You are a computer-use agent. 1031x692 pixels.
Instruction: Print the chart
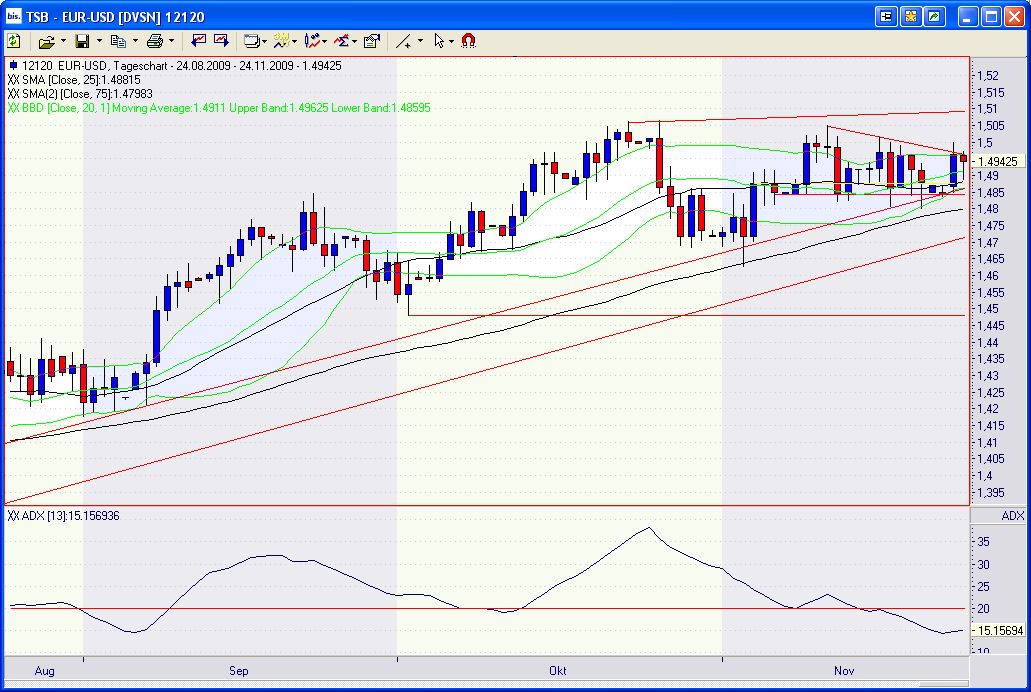pyautogui.click(x=153, y=40)
